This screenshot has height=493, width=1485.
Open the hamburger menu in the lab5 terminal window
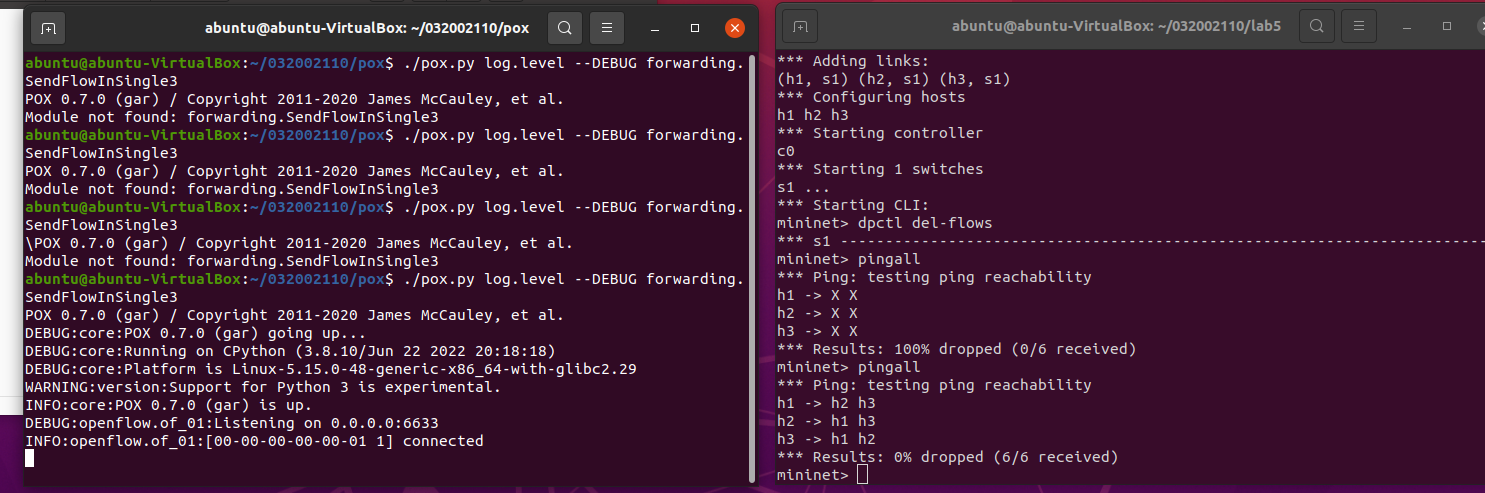coord(1358,27)
